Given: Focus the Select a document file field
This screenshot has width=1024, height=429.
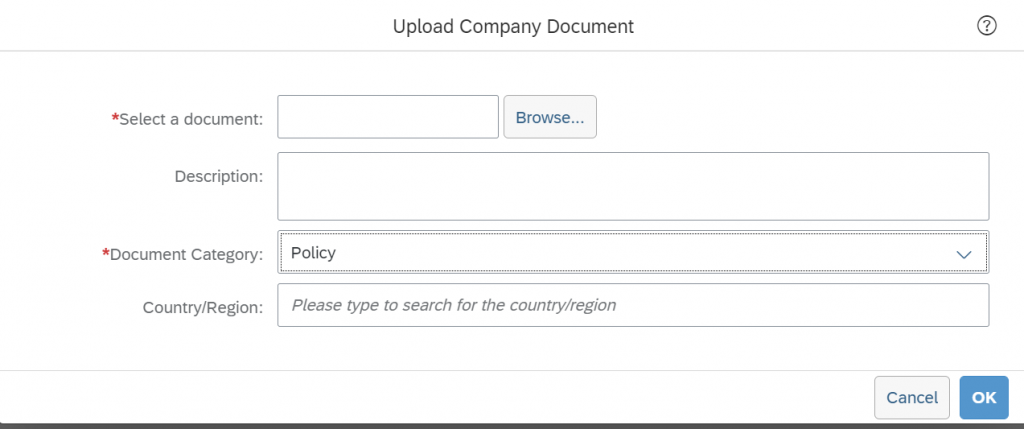Looking at the screenshot, I should click(388, 117).
